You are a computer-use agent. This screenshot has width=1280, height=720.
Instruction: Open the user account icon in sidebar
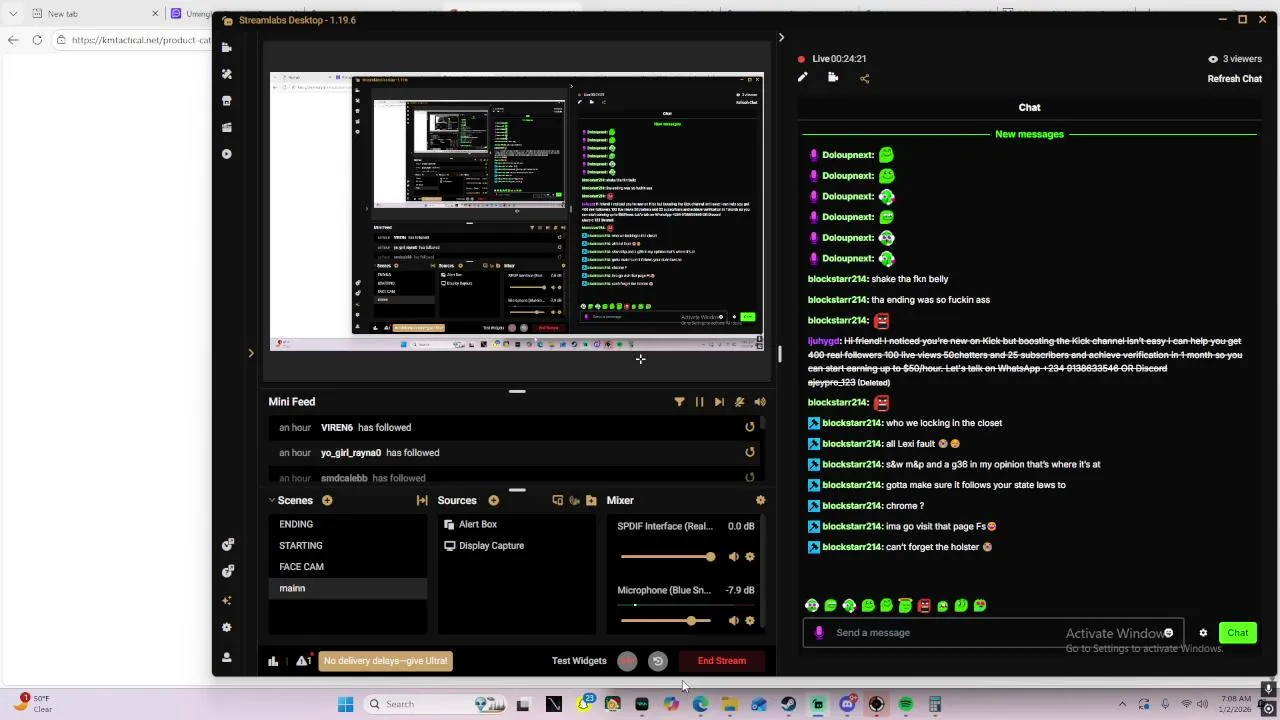(x=227, y=658)
